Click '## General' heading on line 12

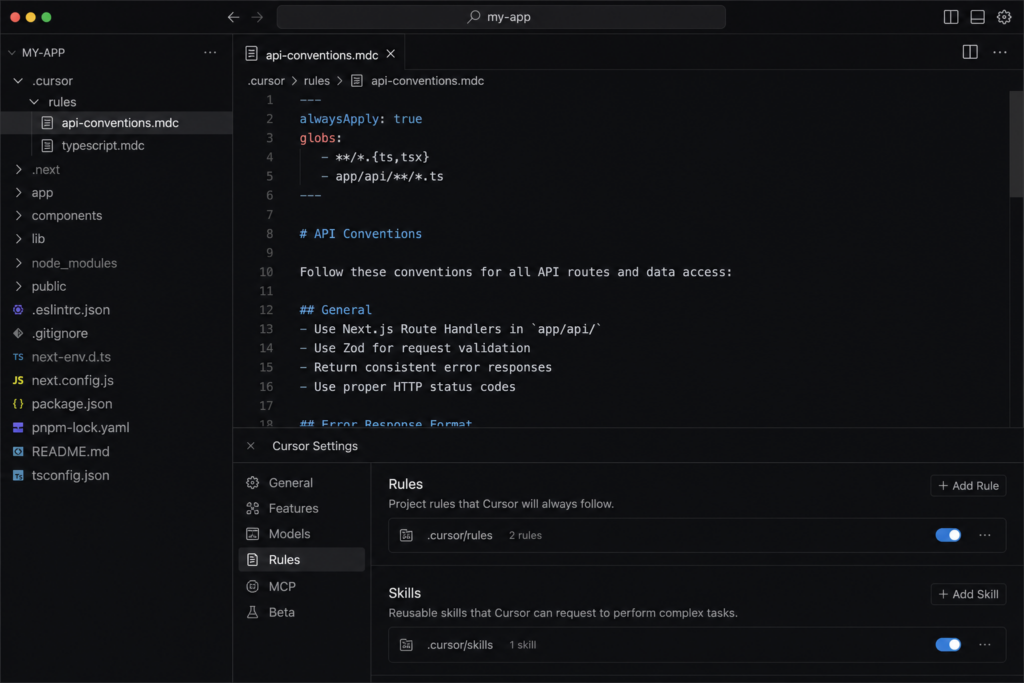(336, 310)
